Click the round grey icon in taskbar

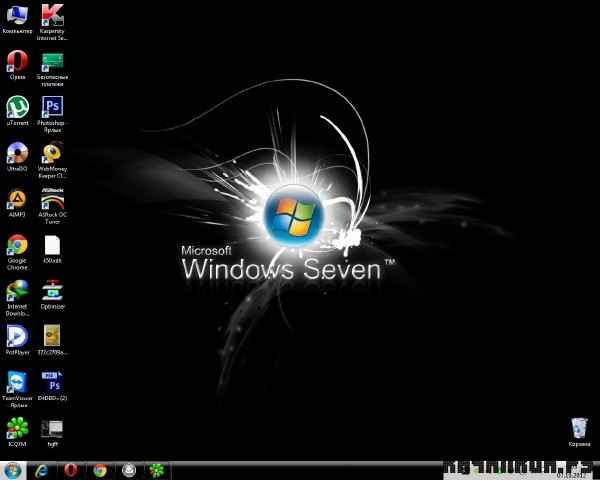(129, 470)
